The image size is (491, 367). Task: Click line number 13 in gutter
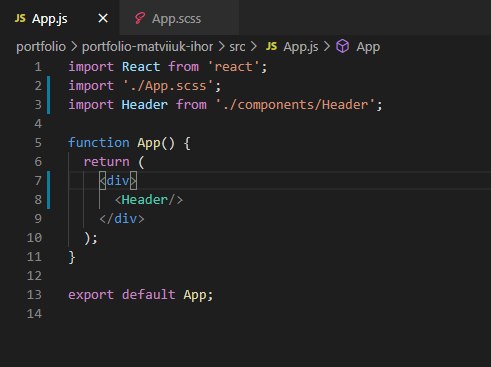(x=34, y=295)
